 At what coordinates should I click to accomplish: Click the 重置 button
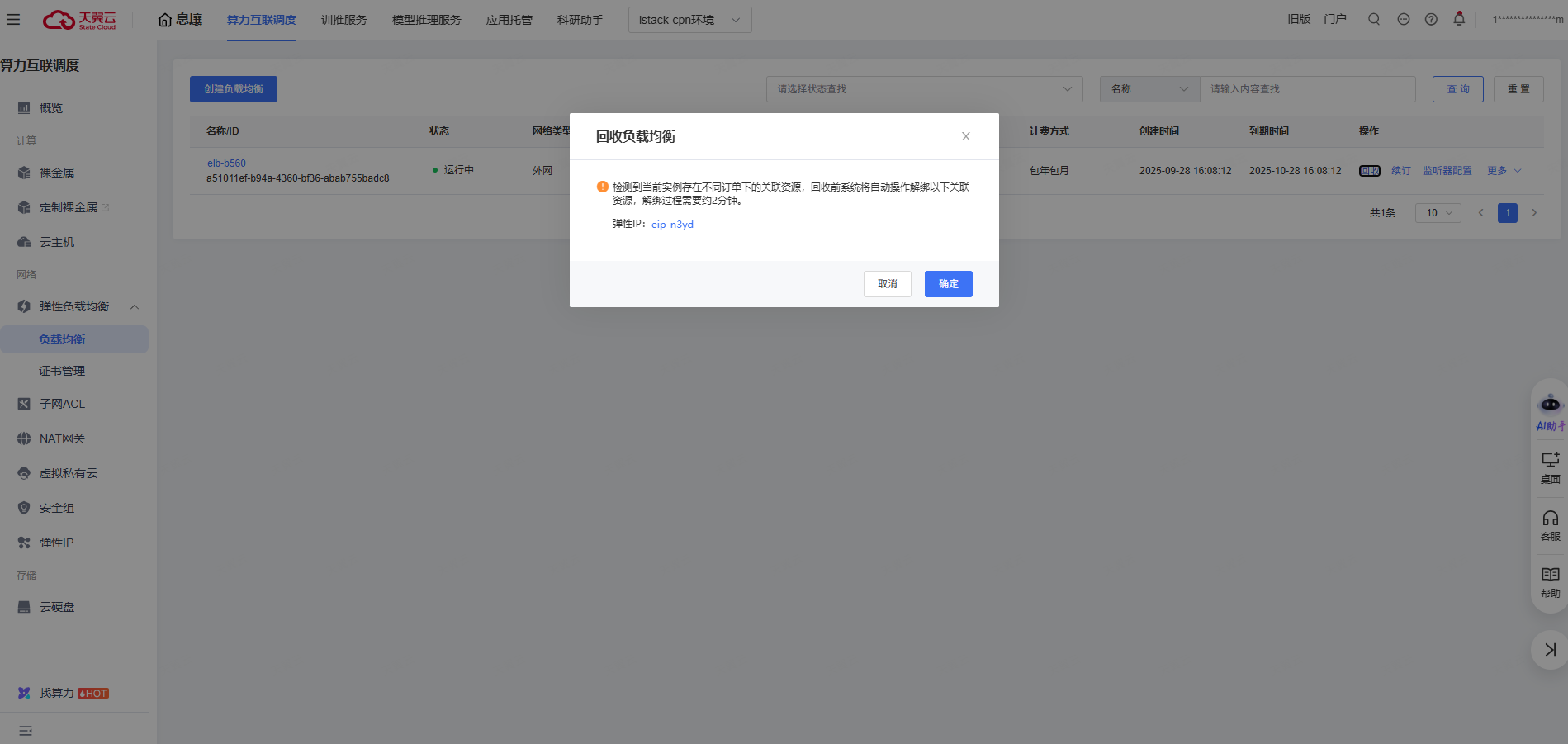click(x=1518, y=89)
